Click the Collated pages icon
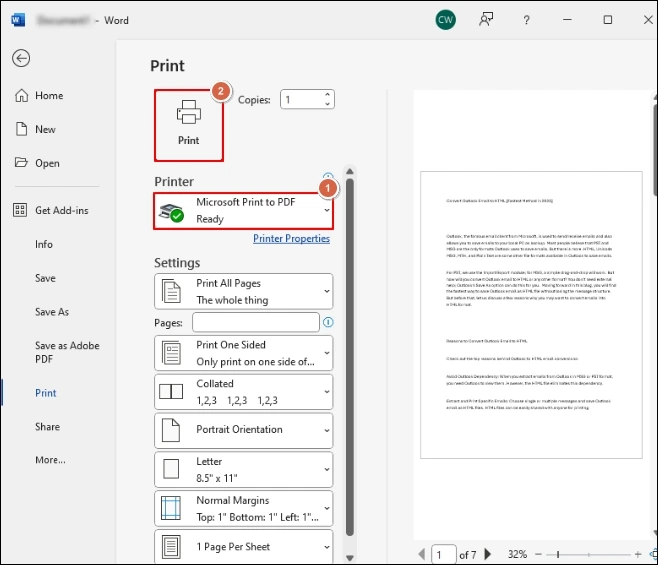Screen dimensions: 658x565 point(171,392)
